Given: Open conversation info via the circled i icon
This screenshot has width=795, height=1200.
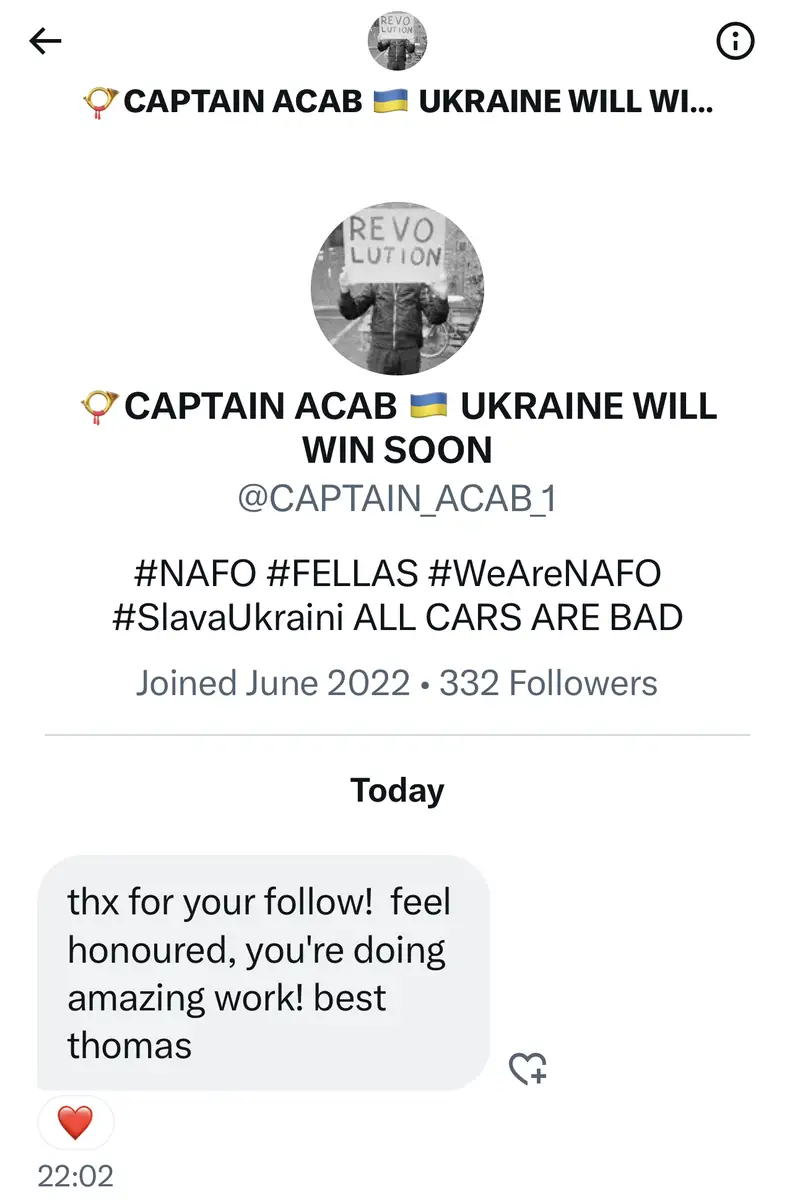Looking at the screenshot, I should point(736,41).
